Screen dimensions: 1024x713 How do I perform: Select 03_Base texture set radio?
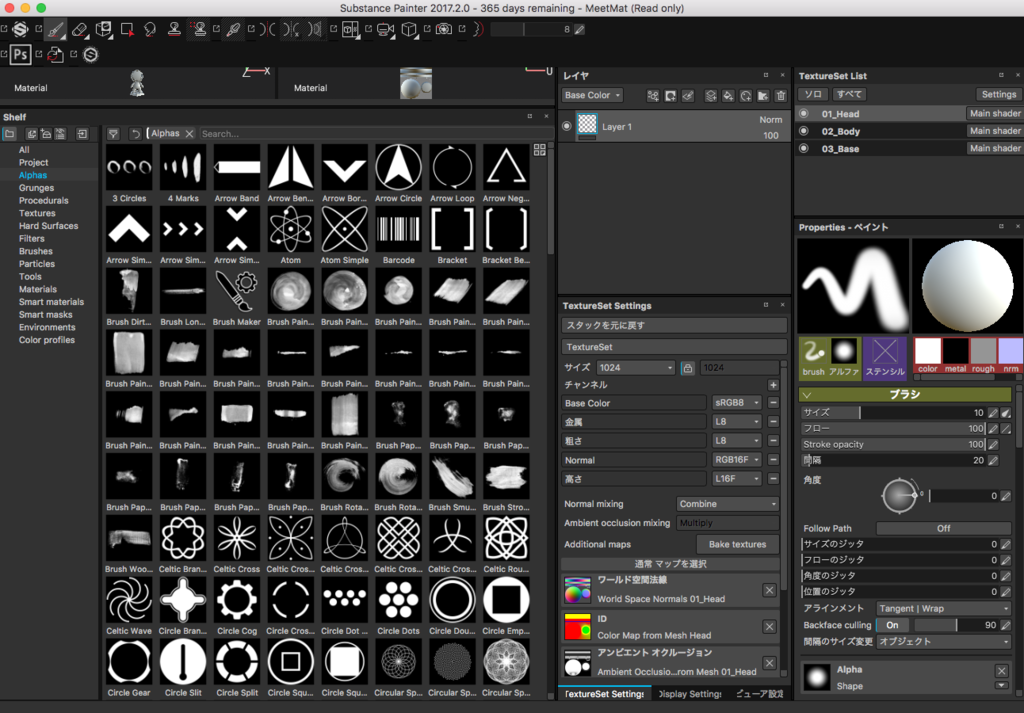[804, 149]
